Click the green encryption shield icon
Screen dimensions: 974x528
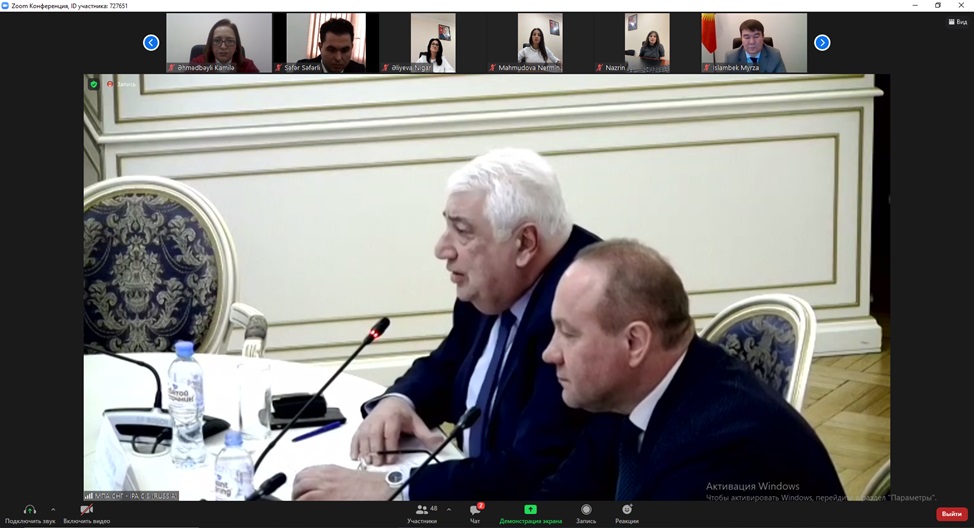pos(93,84)
